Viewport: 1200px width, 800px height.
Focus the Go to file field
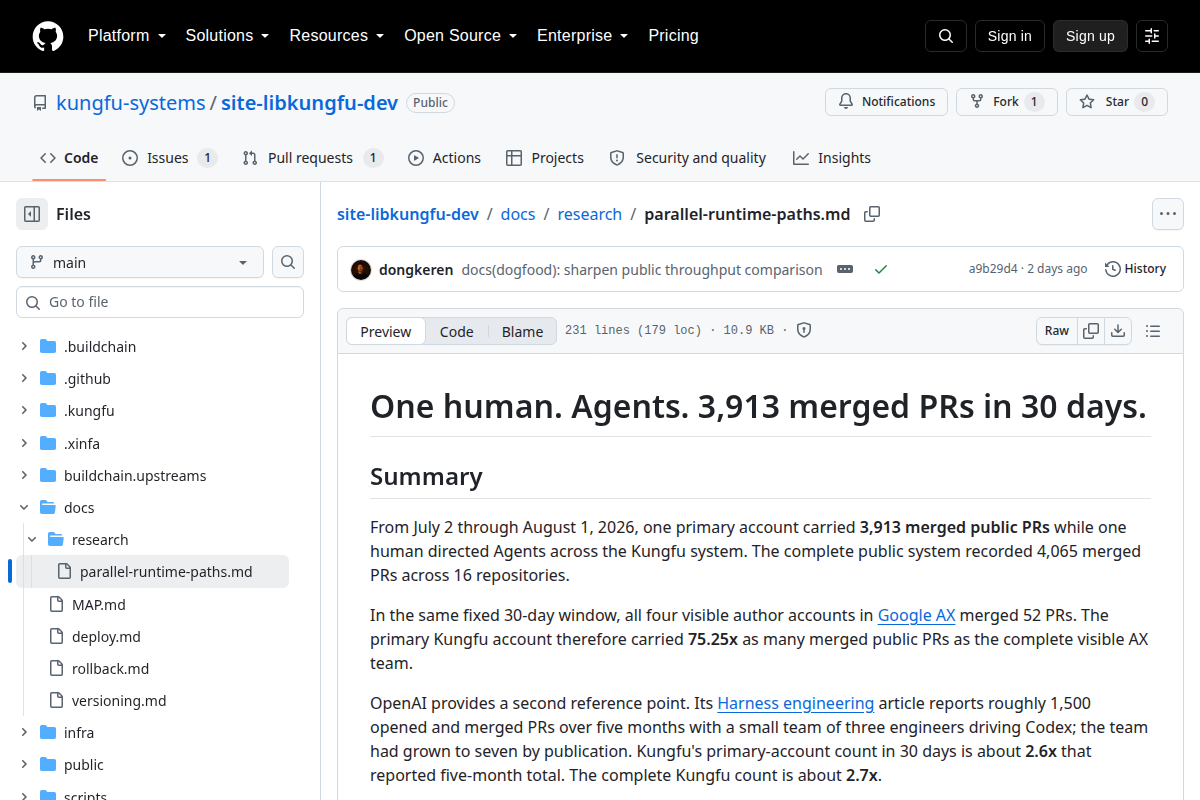pyautogui.click(x=160, y=302)
